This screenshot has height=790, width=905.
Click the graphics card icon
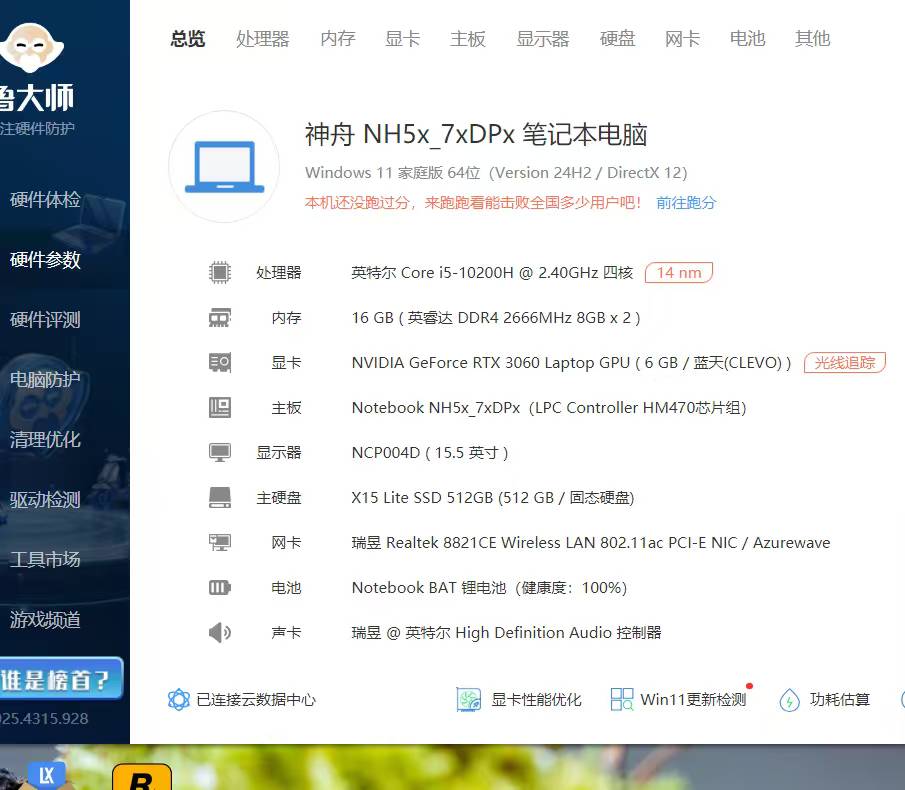219,362
